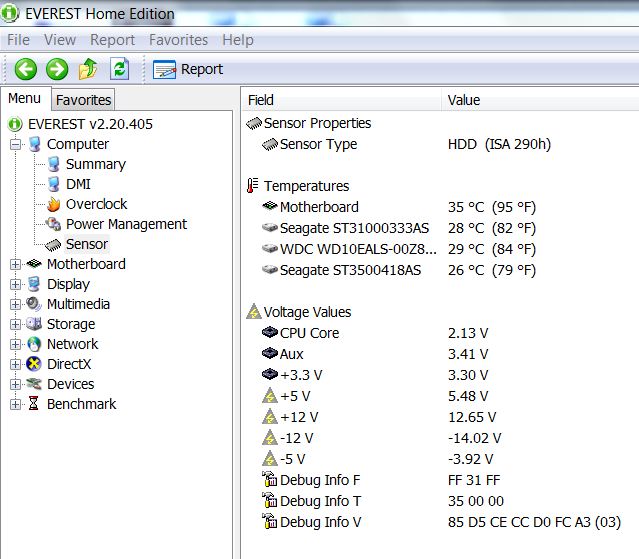This screenshot has width=639, height=559.
Task: Go up one level with folder arrow icon
Action: [x=88, y=69]
